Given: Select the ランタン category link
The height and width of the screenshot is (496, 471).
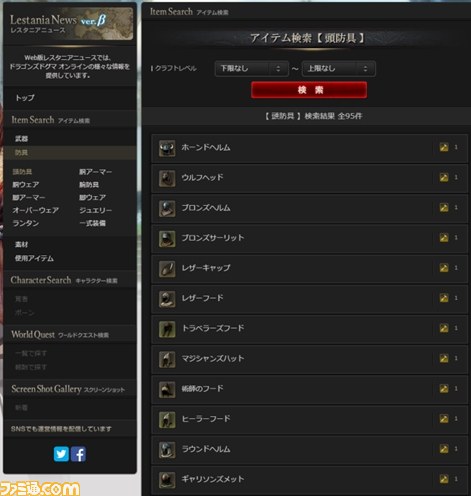Looking at the screenshot, I should tap(26, 223).
